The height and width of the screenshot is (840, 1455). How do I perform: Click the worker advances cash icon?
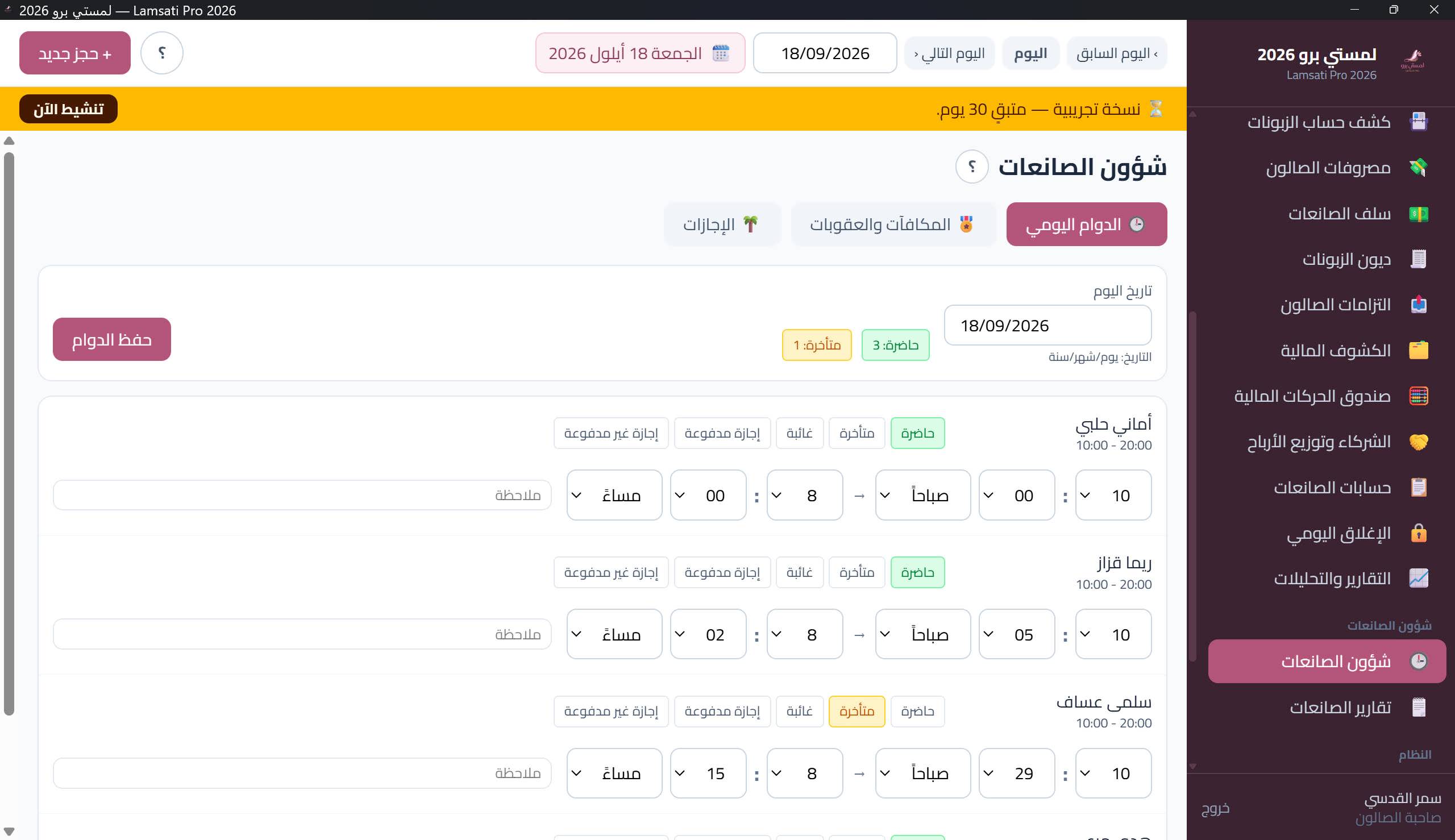[x=1418, y=214]
